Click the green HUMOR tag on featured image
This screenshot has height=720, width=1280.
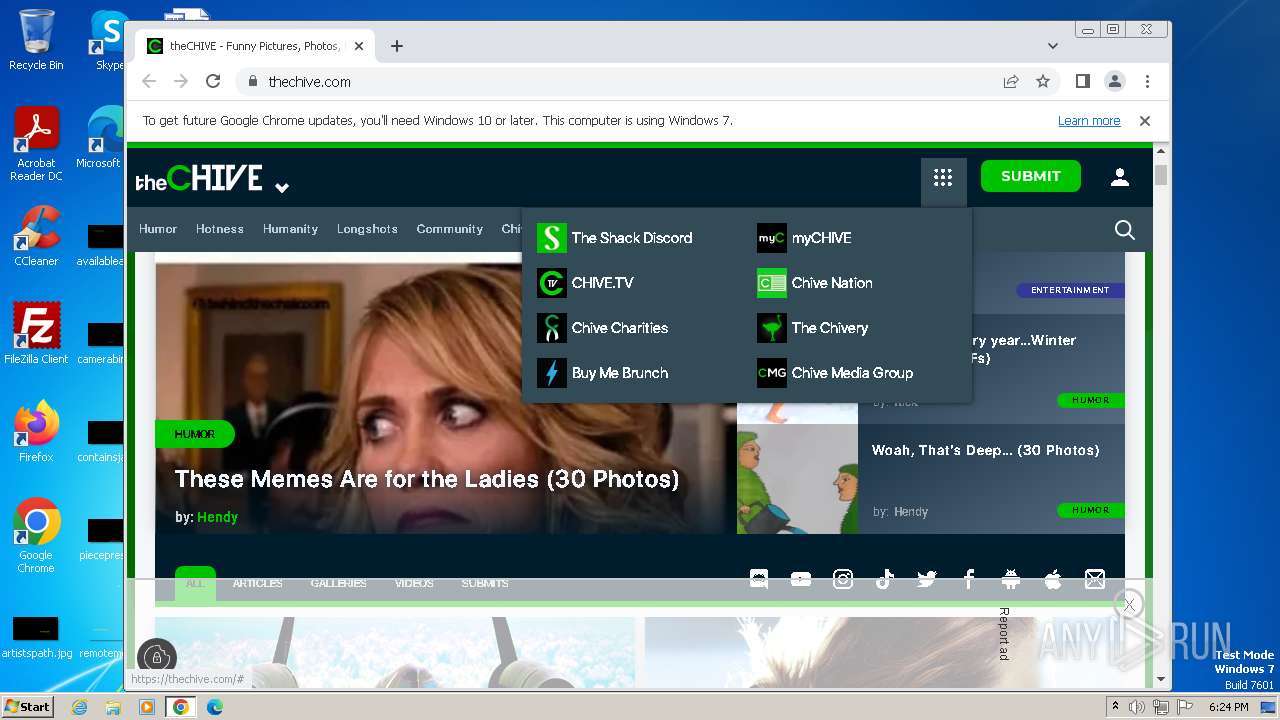click(x=195, y=434)
